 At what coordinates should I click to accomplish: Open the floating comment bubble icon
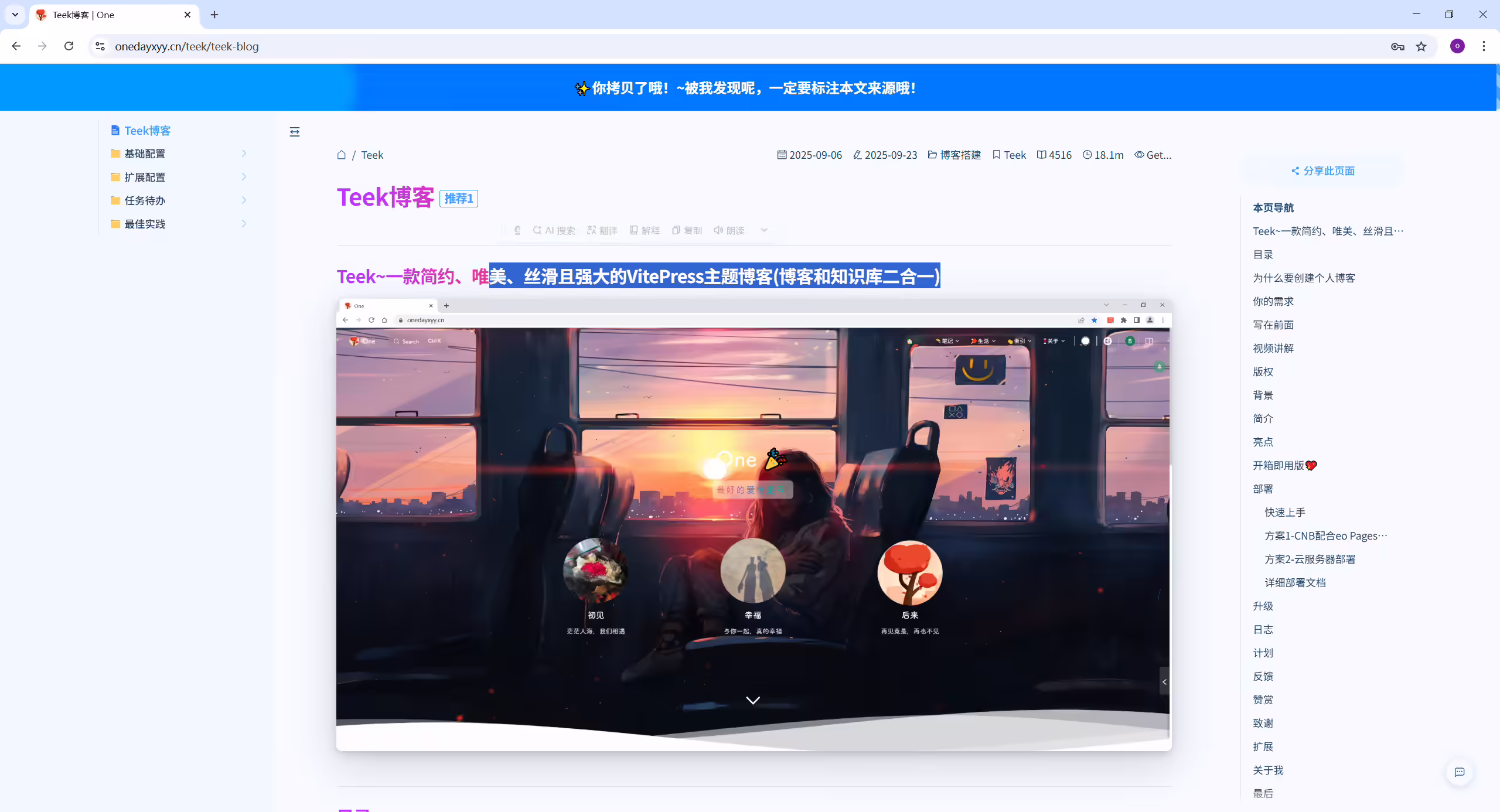tap(1460, 772)
